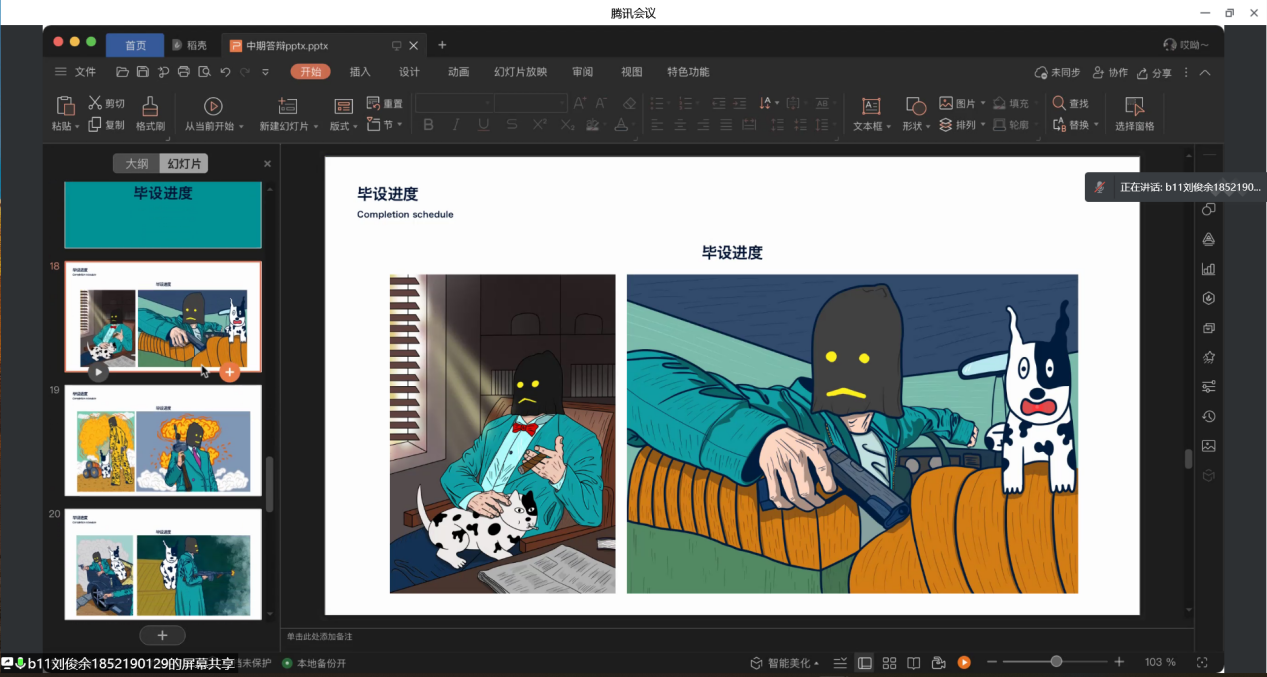Viewport: 1267px width, 677px height.
Task: Click the New Slide (新建幻灯片) icon
Action: (288, 105)
